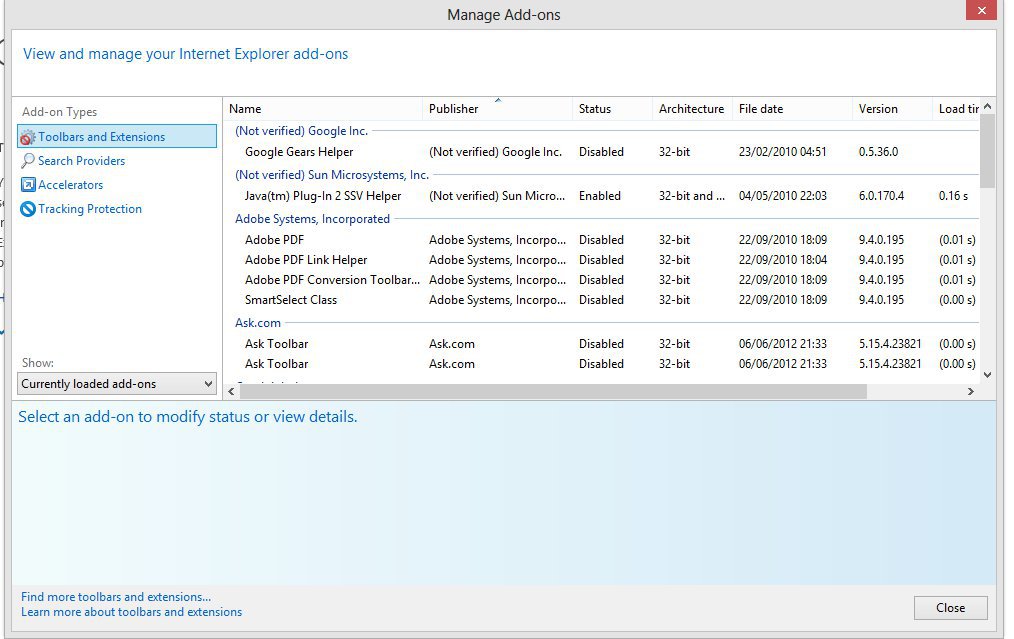The height and width of the screenshot is (639, 1014).
Task: Select Toolbars and Extensions add-on type
Action: 117,136
